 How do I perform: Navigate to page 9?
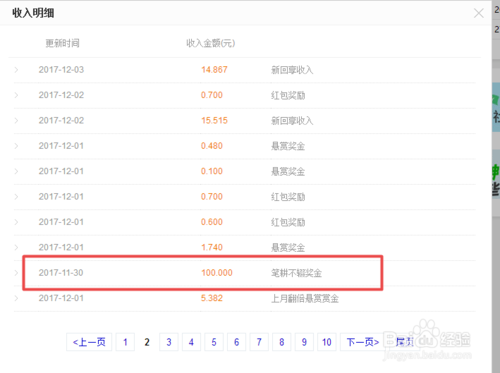(304, 342)
